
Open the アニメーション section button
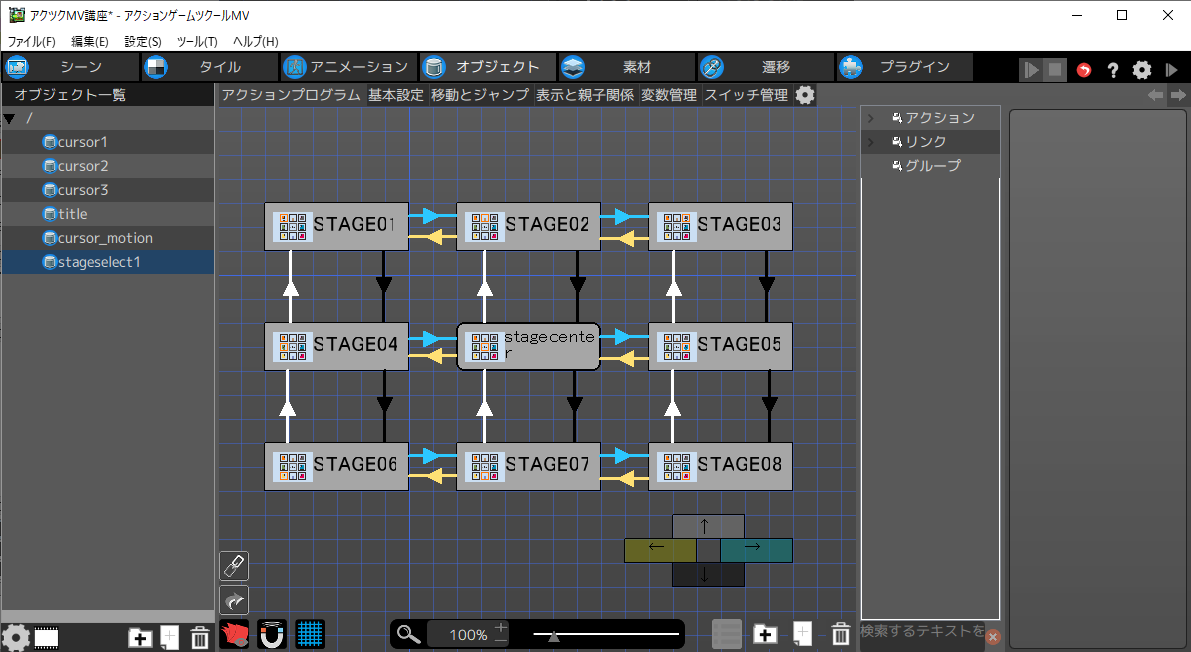click(x=347, y=67)
